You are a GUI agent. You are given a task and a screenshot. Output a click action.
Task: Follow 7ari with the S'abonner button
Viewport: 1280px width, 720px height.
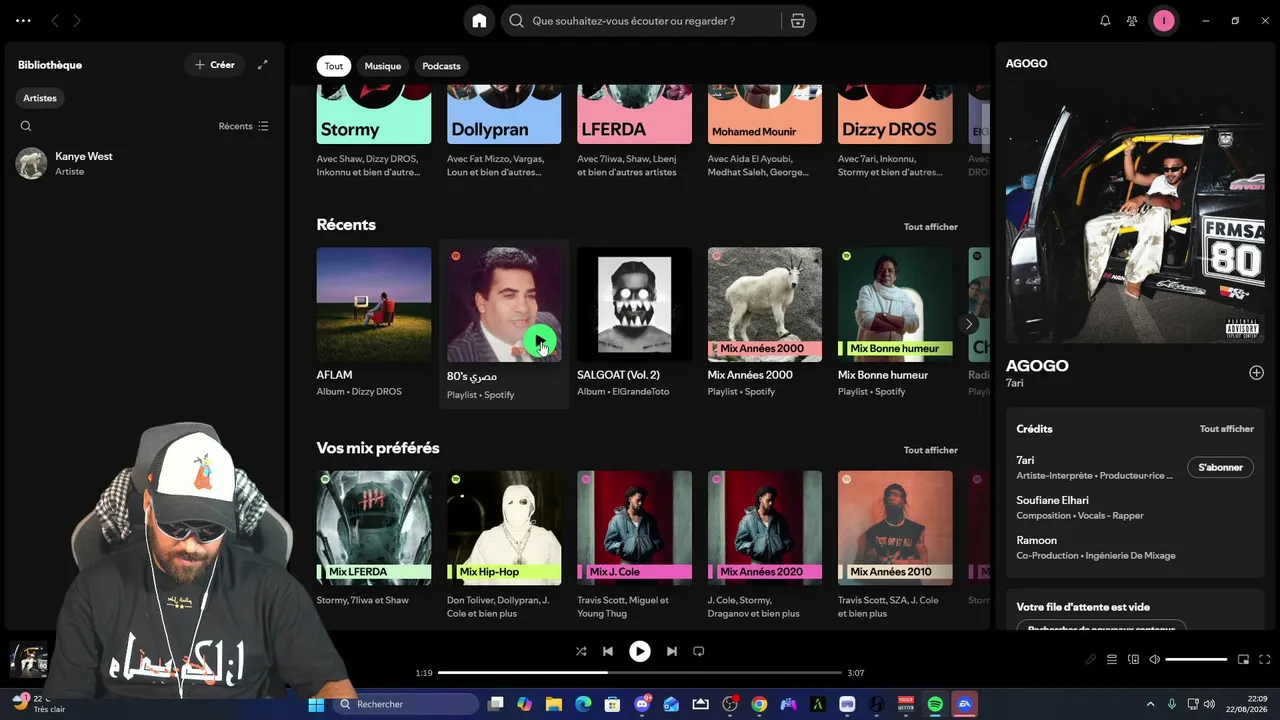[x=1221, y=467]
